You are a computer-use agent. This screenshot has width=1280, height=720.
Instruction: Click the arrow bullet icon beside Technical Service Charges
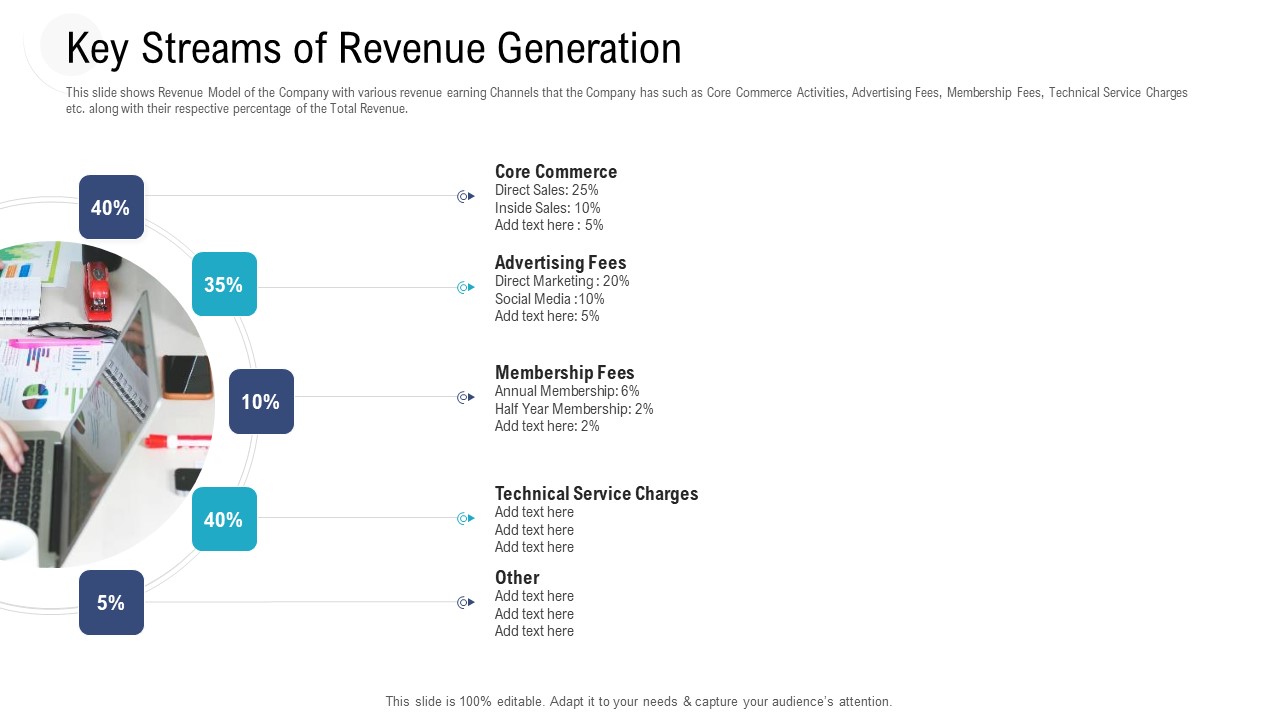466,518
